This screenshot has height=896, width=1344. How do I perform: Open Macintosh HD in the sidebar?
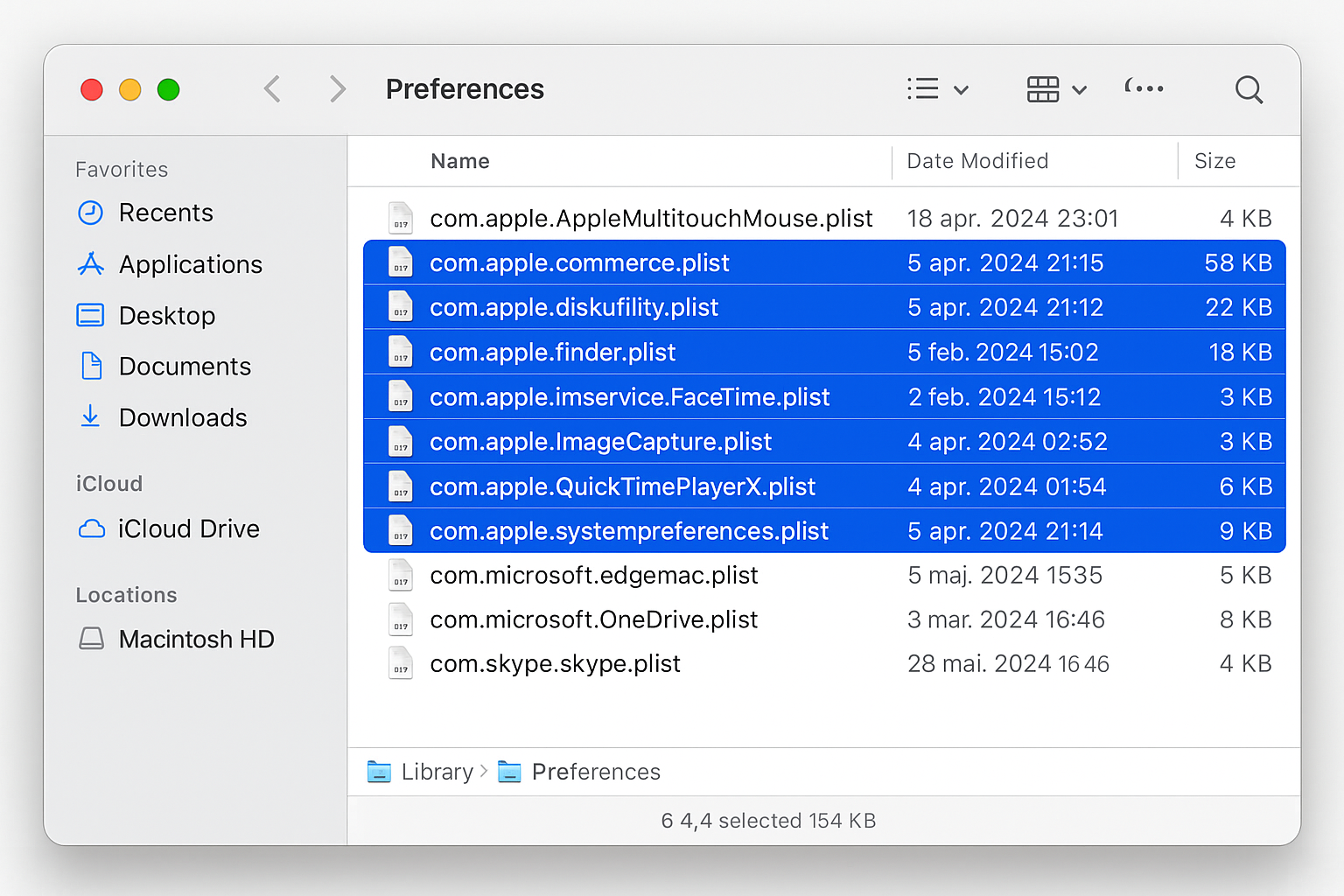(176, 639)
